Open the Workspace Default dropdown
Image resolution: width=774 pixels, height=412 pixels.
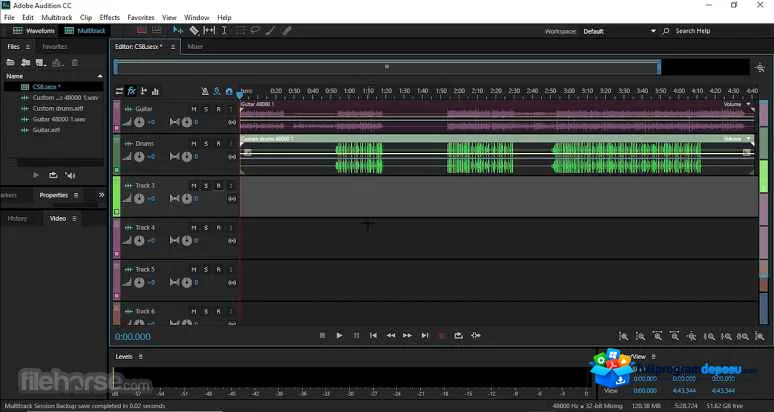coord(619,31)
